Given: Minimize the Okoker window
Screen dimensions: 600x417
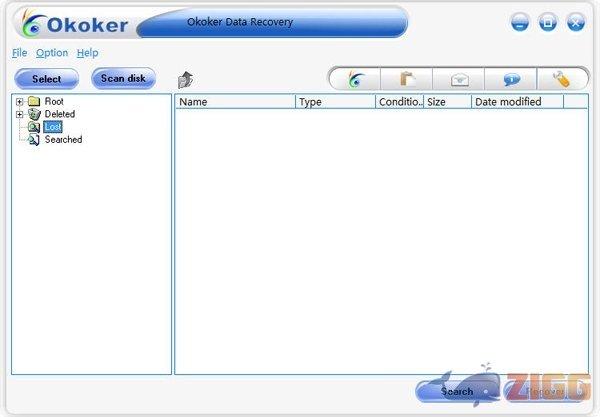Looking at the screenshot, I should tap(520, 23).
